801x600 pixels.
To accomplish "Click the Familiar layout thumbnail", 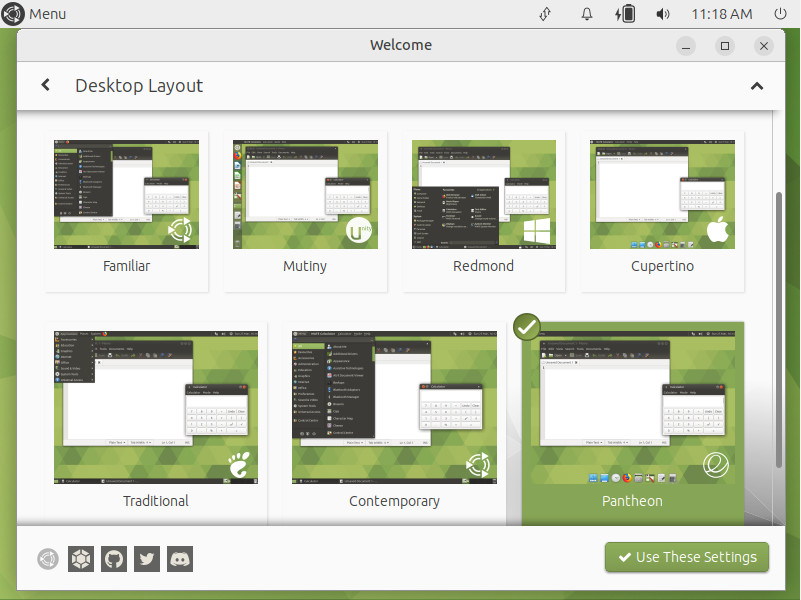I will (x=126, y=195).
